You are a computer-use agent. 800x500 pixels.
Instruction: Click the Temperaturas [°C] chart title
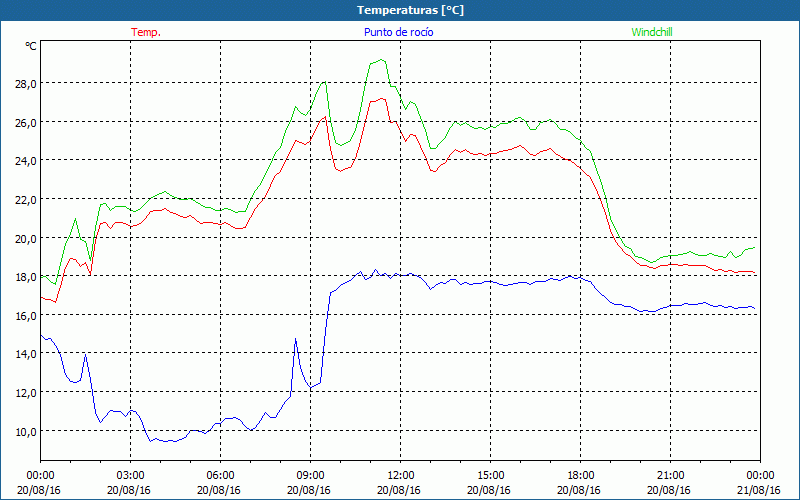tap(411, 10)
